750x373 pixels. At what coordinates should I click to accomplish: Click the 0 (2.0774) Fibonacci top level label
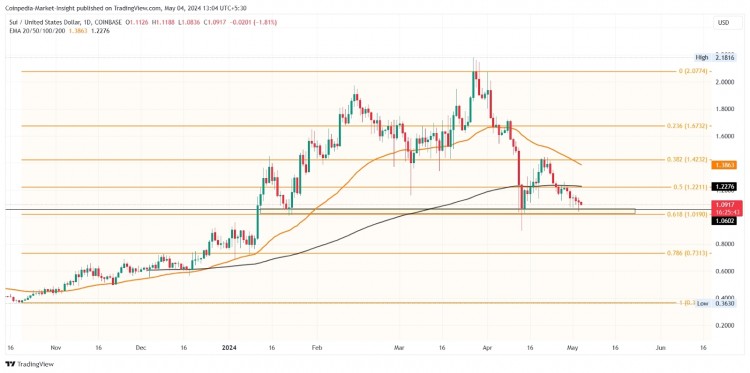click(695, 71)
